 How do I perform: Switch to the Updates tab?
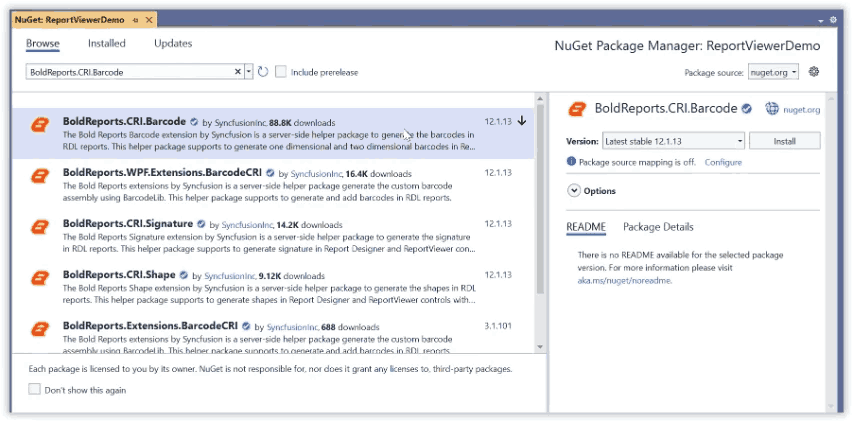click(x=173, y=44)
